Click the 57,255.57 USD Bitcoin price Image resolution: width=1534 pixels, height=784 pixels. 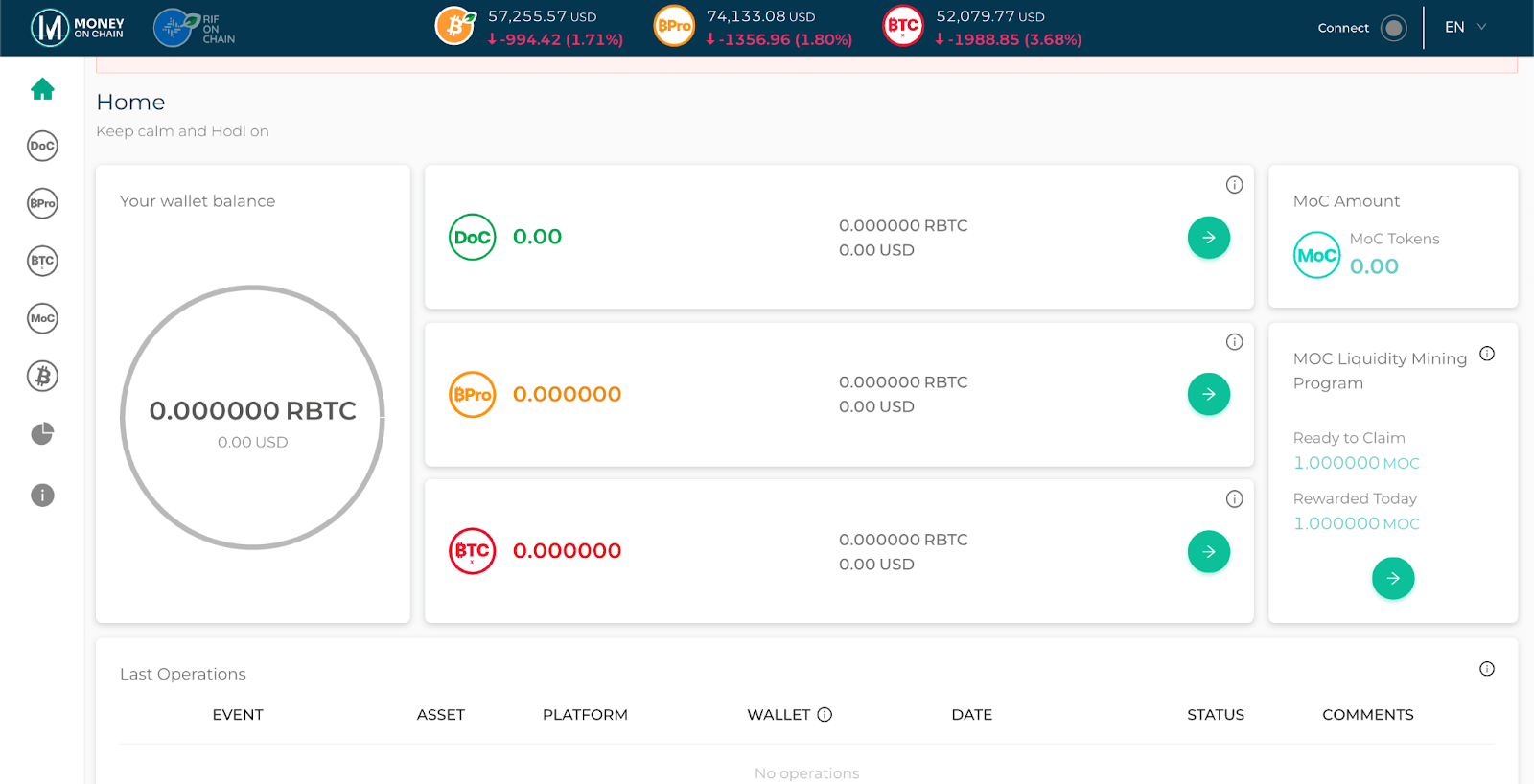[543, 16]
